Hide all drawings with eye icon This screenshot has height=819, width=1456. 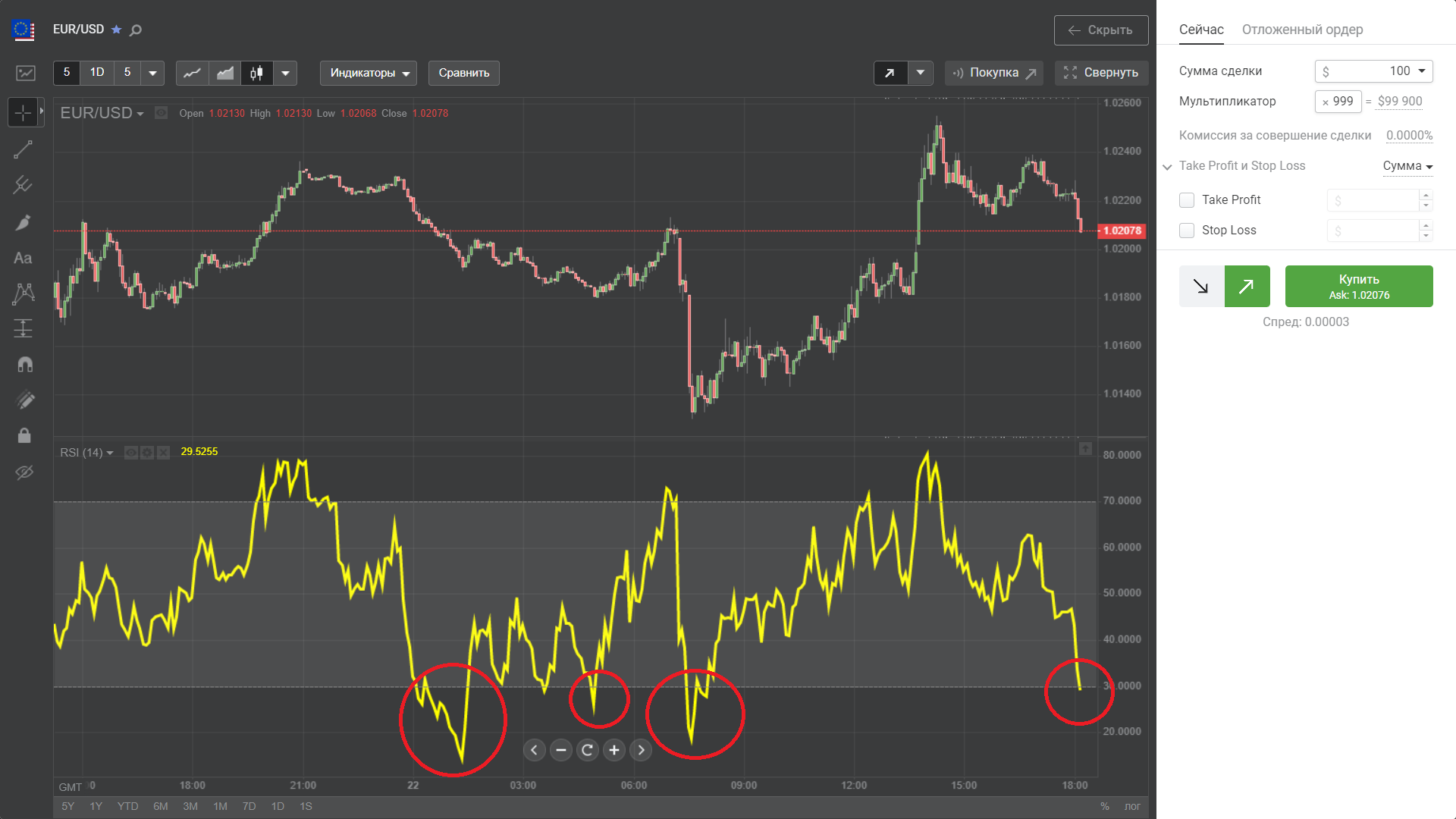click(x=24, y=472)
